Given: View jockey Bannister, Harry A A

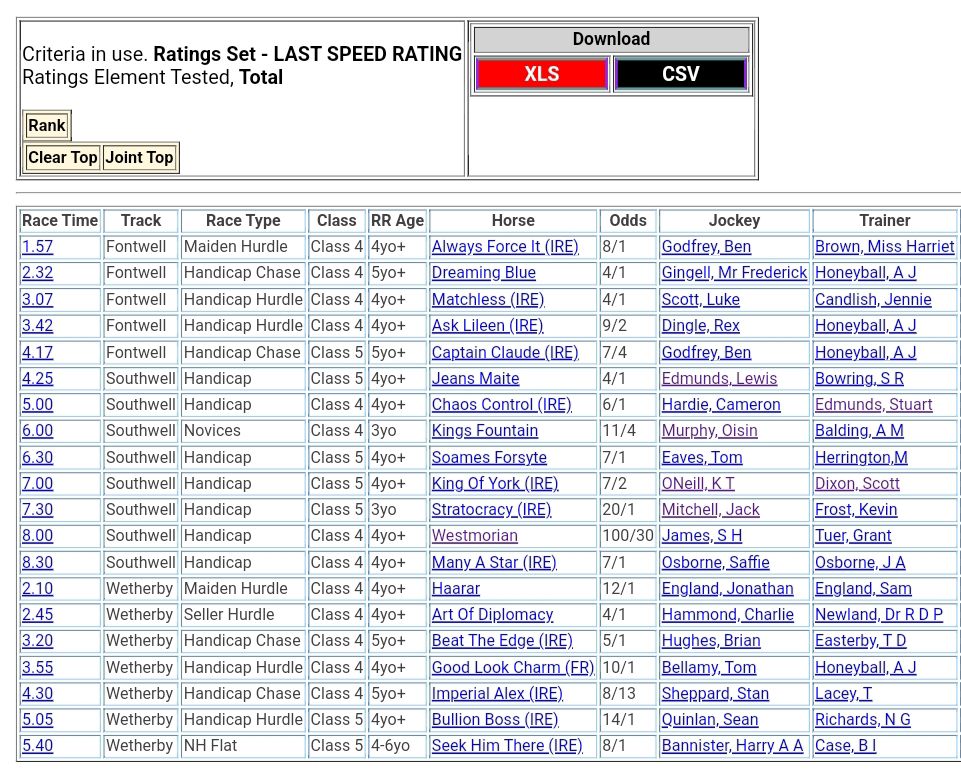Looking at the screenshot, I should [732, 746].
